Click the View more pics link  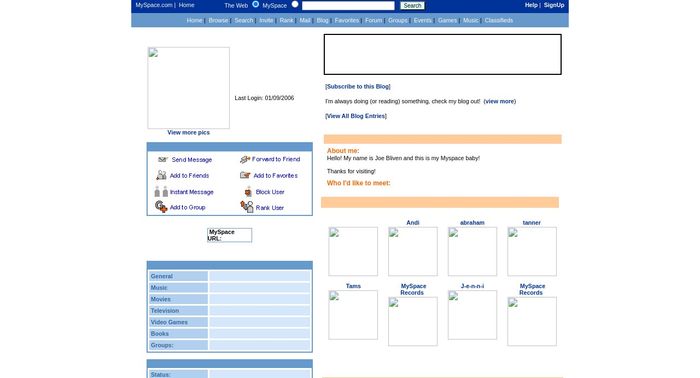coord(188,133)
